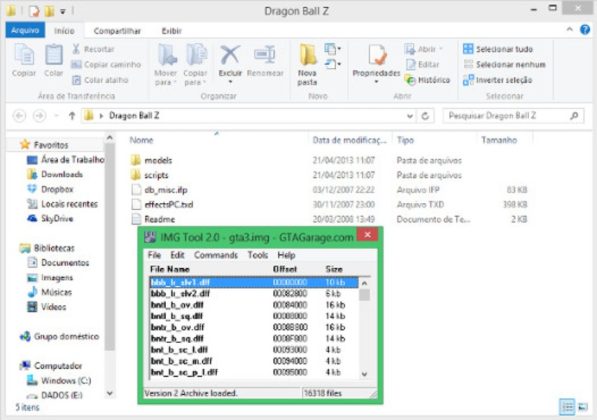
Task: Open the Explorer help icon
Action: [585, 30]
